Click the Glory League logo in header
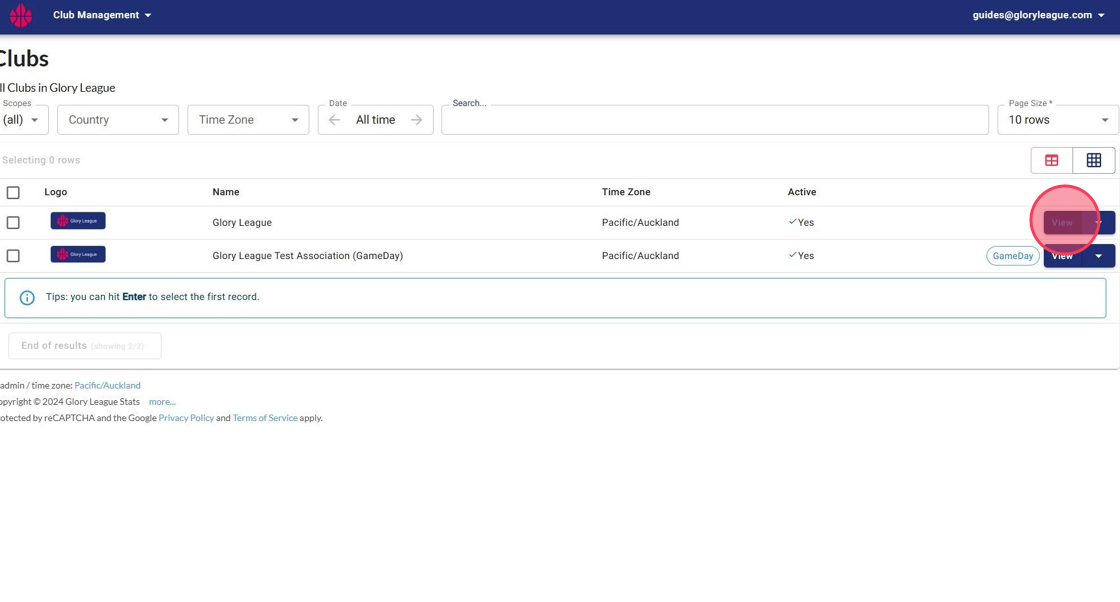This screenshot has width=1120, height=602. pos(21,15)
